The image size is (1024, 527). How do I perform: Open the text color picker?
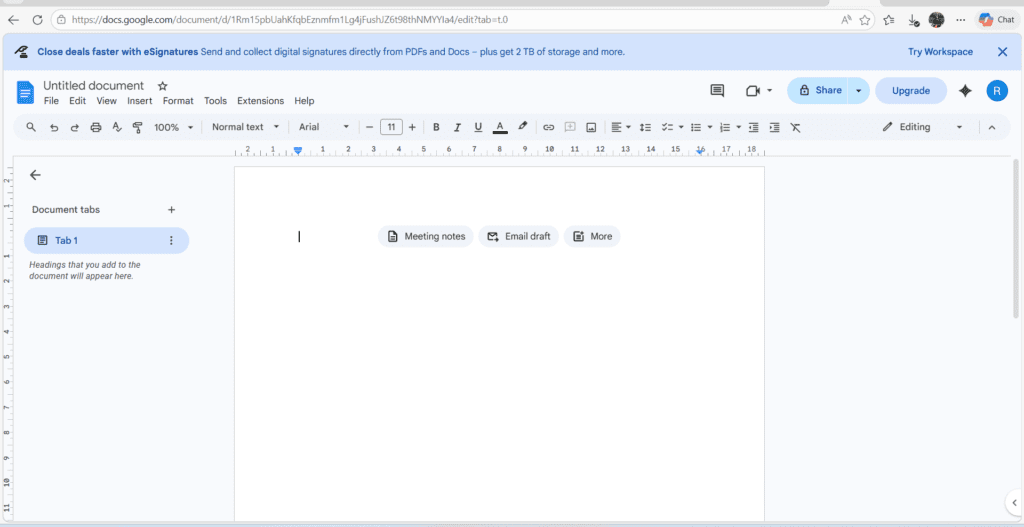pyautogui.click(x=500, y=127)
